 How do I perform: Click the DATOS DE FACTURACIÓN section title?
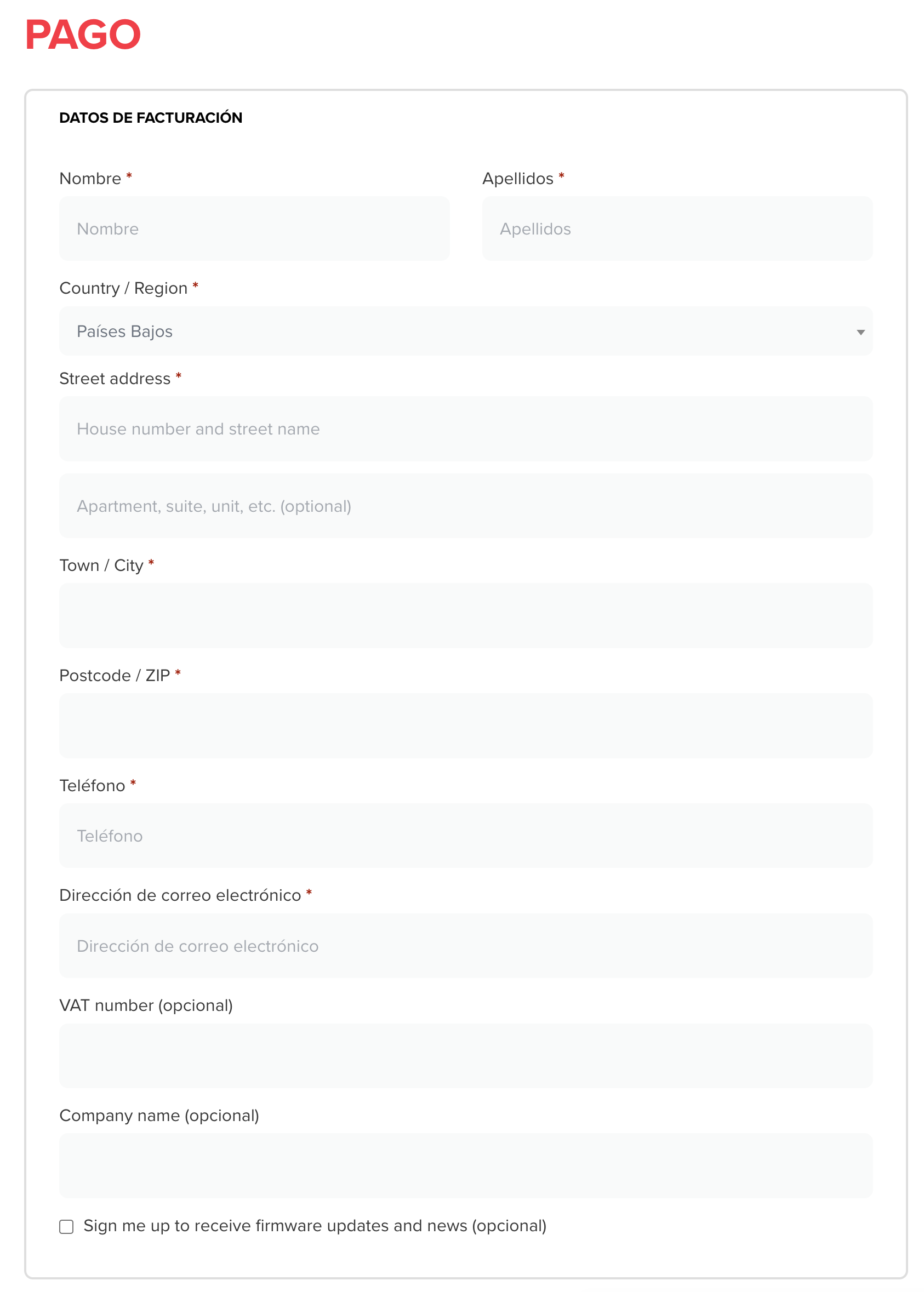coord(151,118)
